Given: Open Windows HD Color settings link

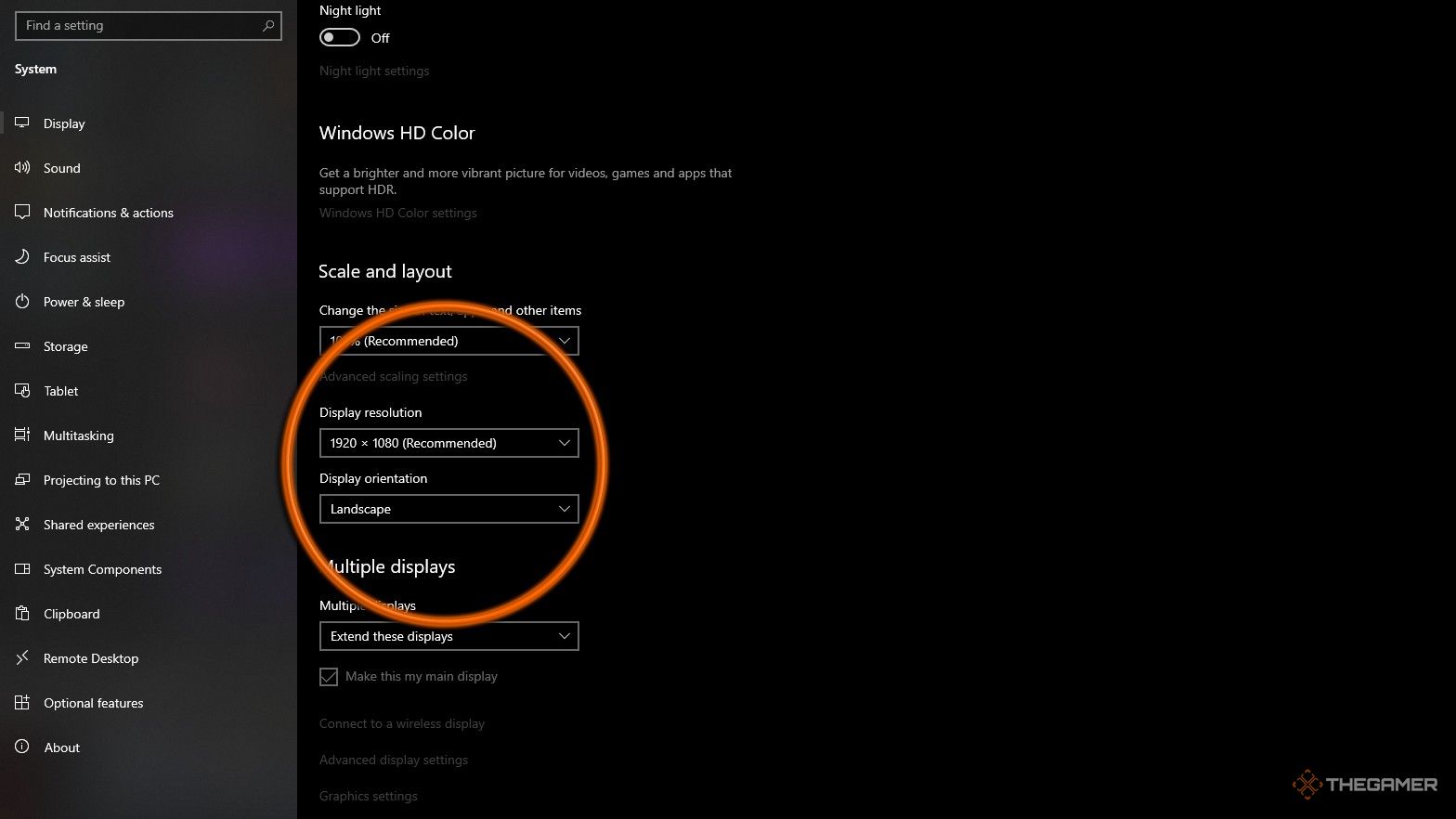Looking at the screenshot, I should click(398, 213).
